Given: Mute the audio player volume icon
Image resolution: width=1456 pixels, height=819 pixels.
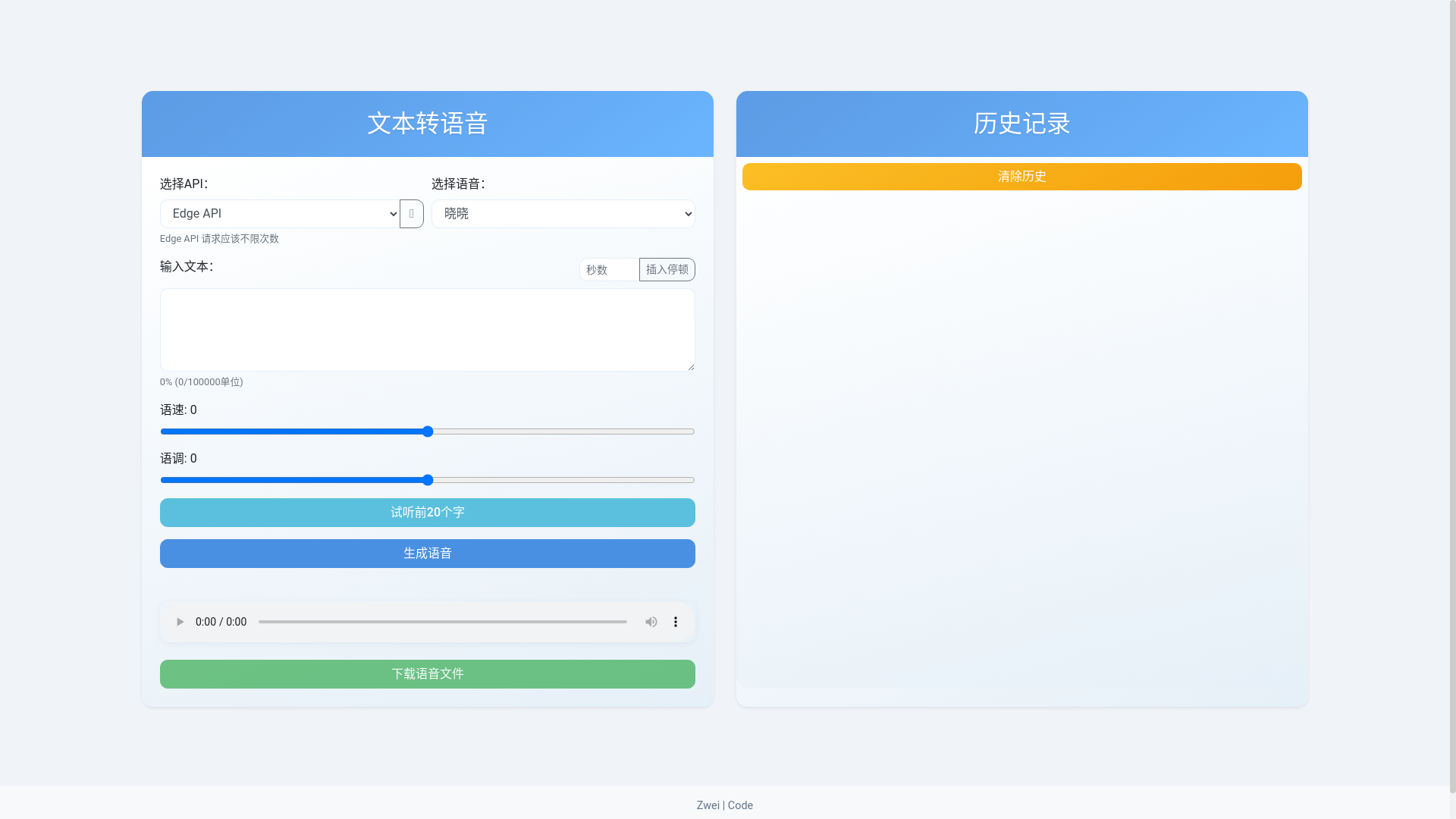Looking at the screenshot, I should click(x=651, y=622).
